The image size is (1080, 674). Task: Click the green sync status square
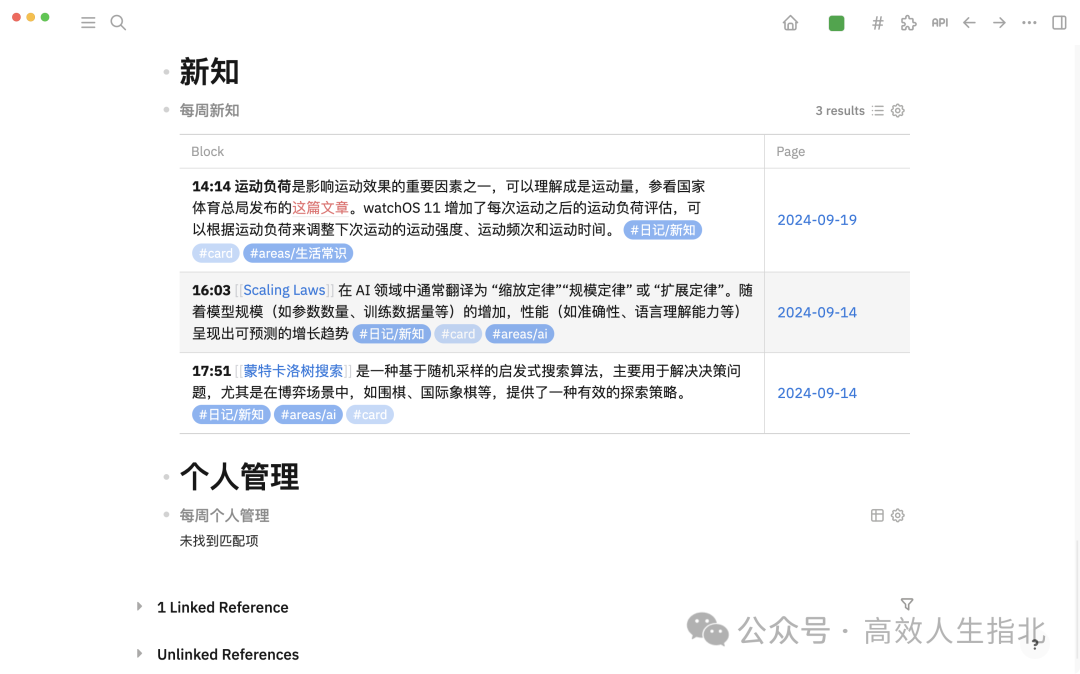[836, 22]
